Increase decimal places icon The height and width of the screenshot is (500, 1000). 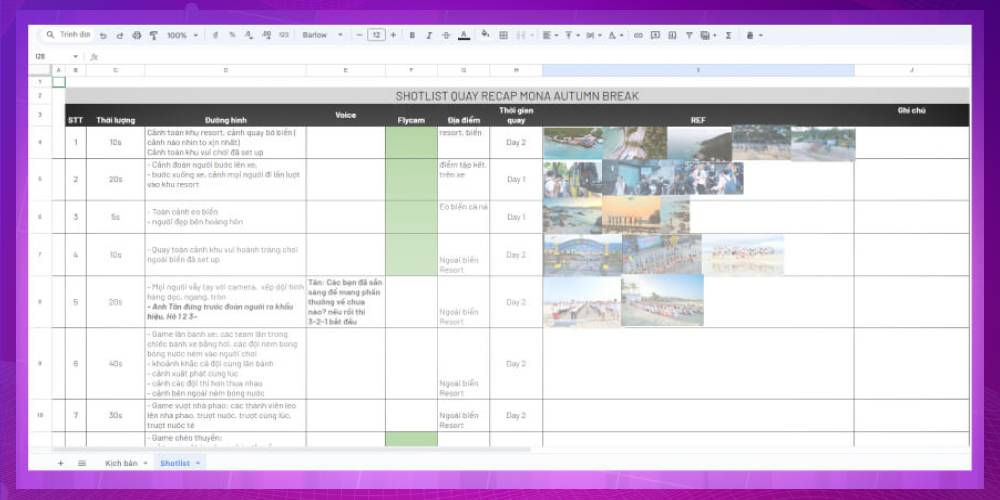(x=266, y=35)
